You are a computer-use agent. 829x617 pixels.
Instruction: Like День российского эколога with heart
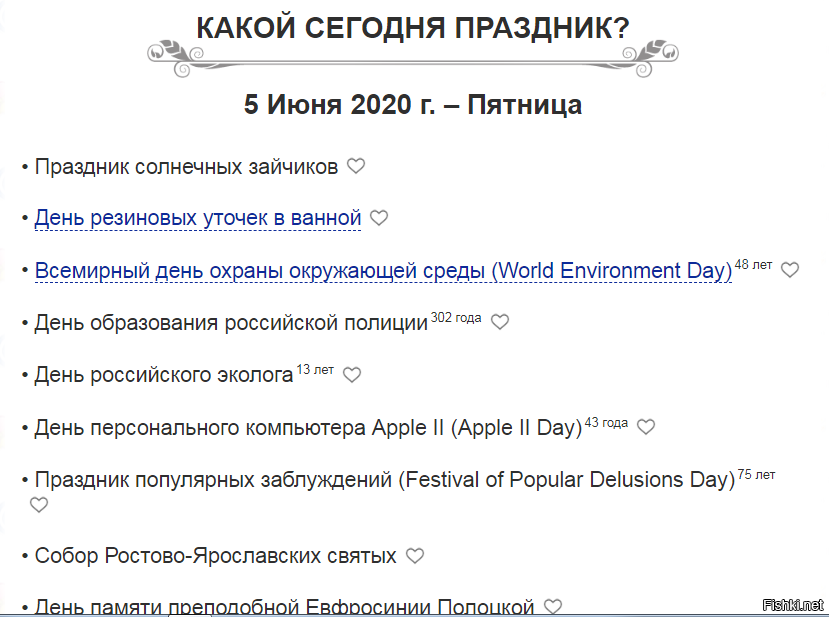(x=352, y=375)
